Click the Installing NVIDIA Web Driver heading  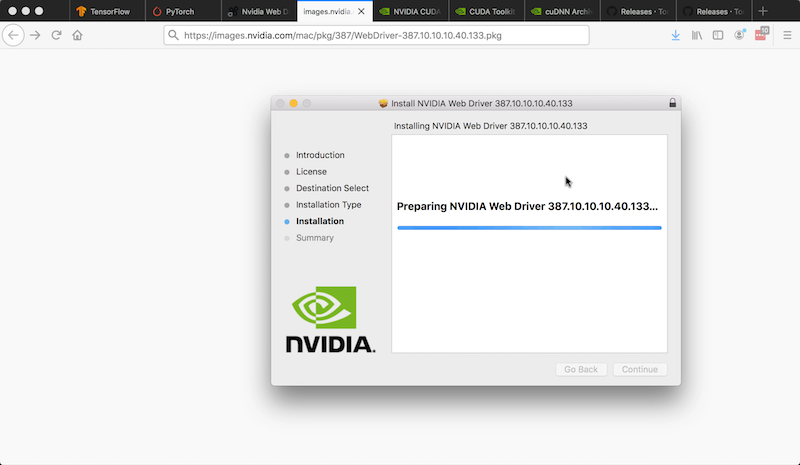[490, 126]
